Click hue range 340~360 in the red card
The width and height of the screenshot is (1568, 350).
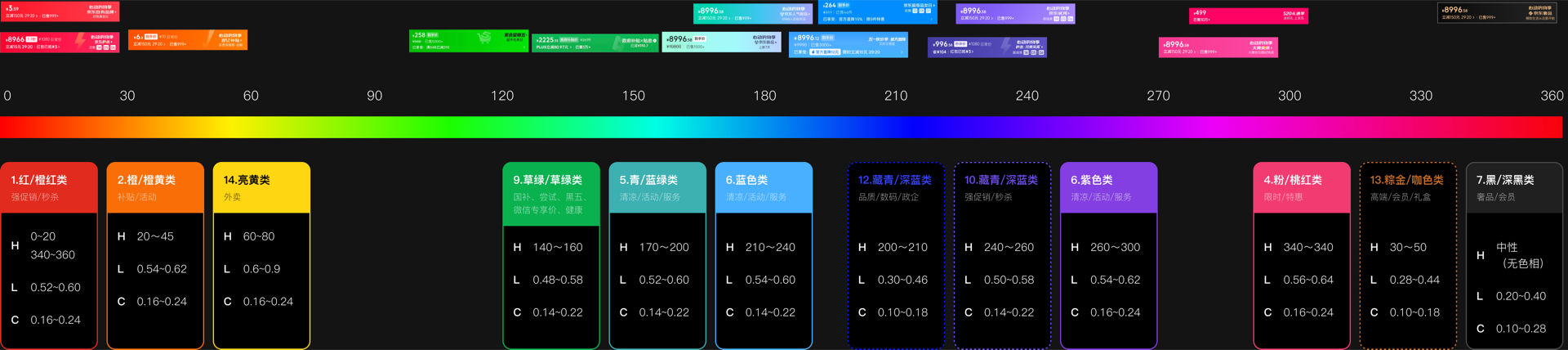click(x=52, y=255)
